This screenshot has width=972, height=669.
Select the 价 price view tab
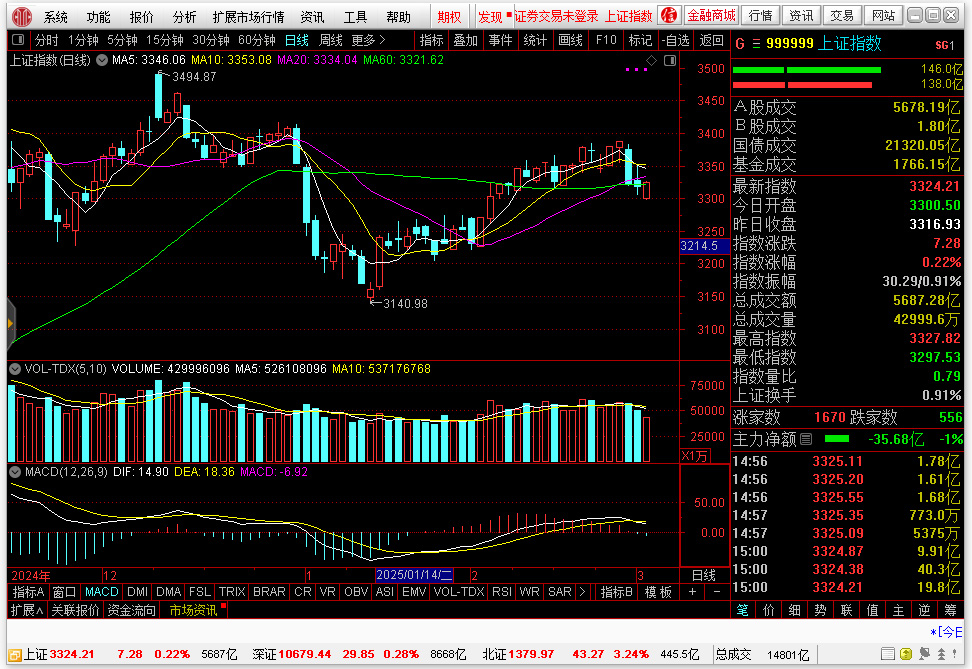tap(769, 610)
